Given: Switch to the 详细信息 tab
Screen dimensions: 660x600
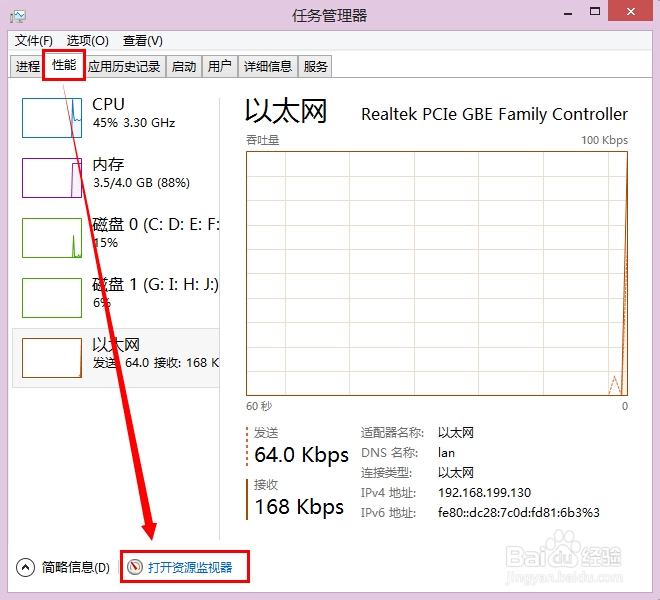Looking at the screenshot, I should tap(268, 67).
